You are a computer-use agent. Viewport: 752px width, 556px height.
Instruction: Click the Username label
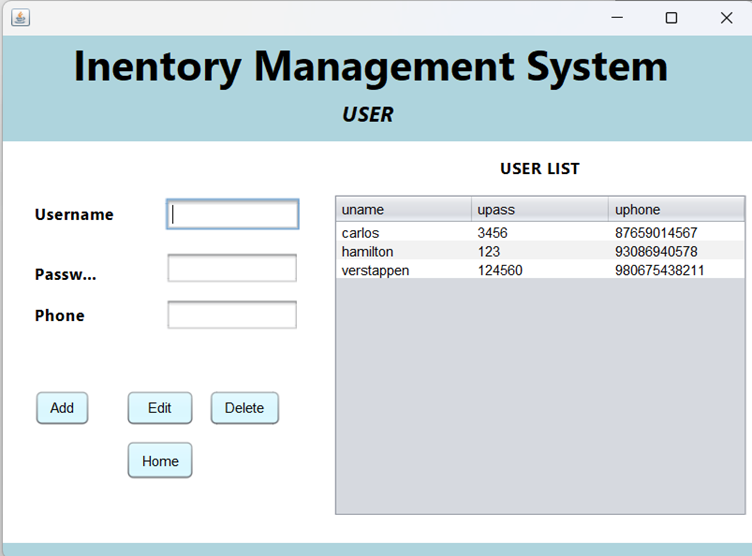(x=74, y=214)
